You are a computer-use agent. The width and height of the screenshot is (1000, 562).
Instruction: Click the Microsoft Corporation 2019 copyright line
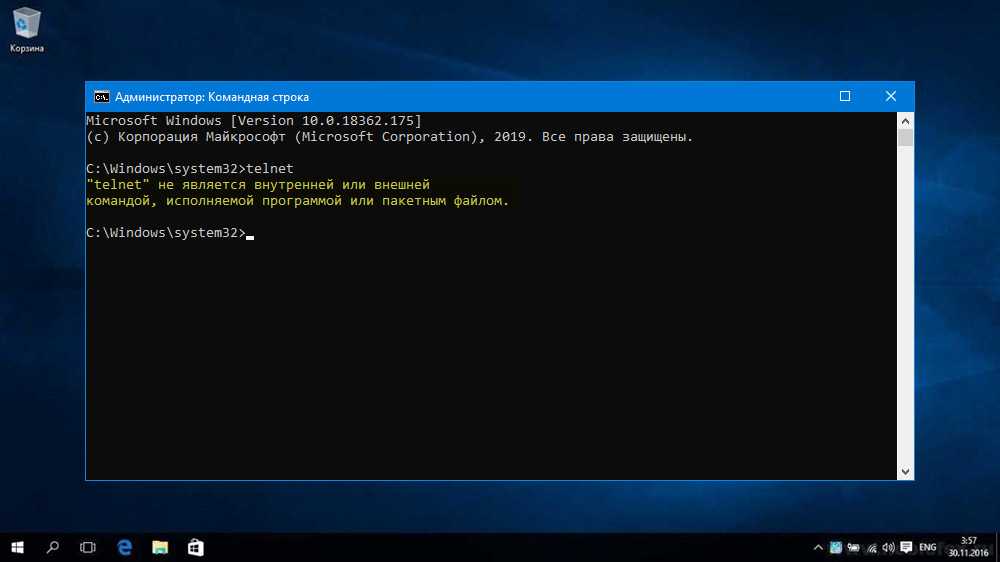[x=390, y=137]
